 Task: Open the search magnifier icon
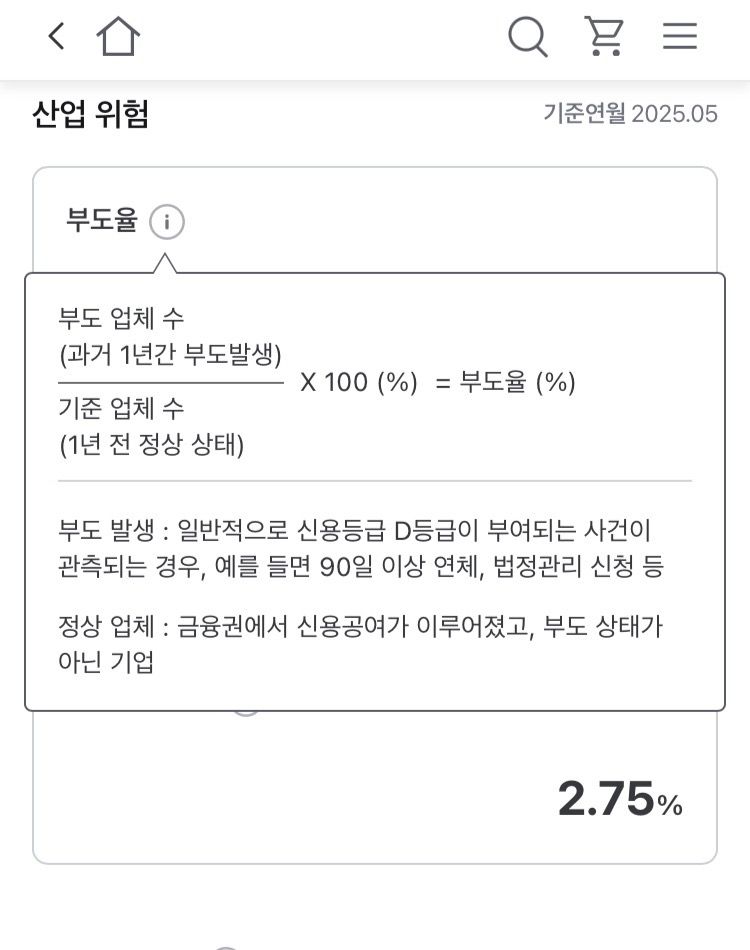pos(528,37)
